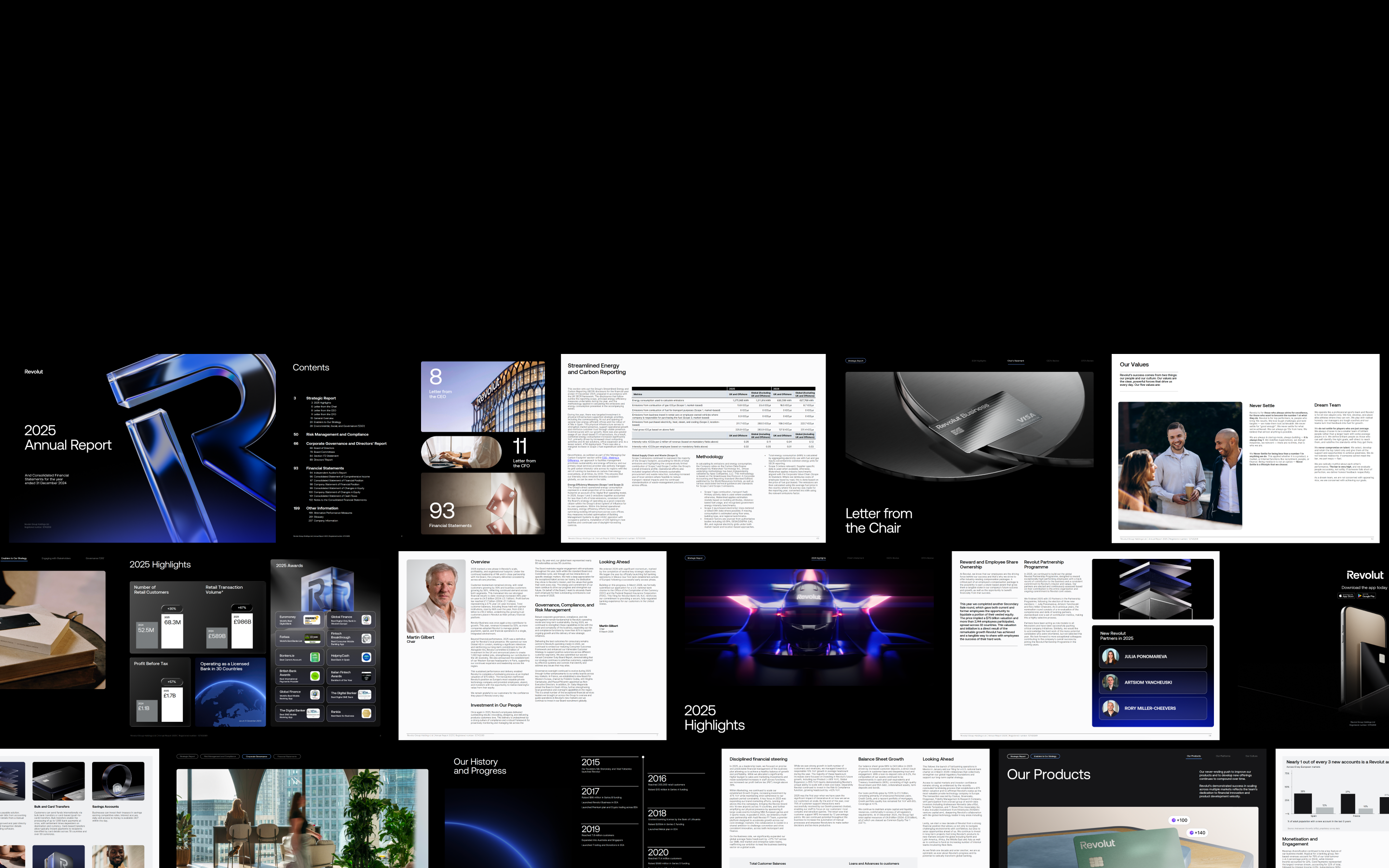
Task: Click the gold Rankia award badge
Action: (x=366, y=713)
